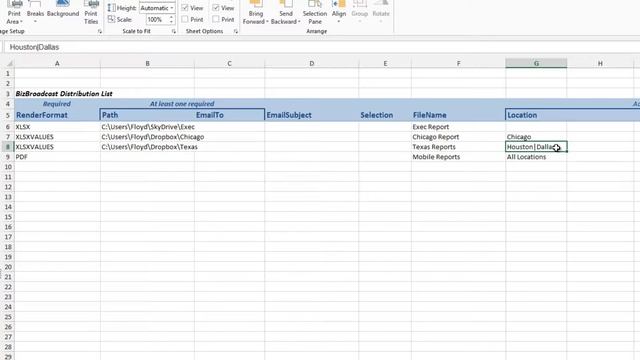Viewport: 640px width, 360px height.
Task: Click the formula bar showing Houston|Dallas
Action: point(322,47)
